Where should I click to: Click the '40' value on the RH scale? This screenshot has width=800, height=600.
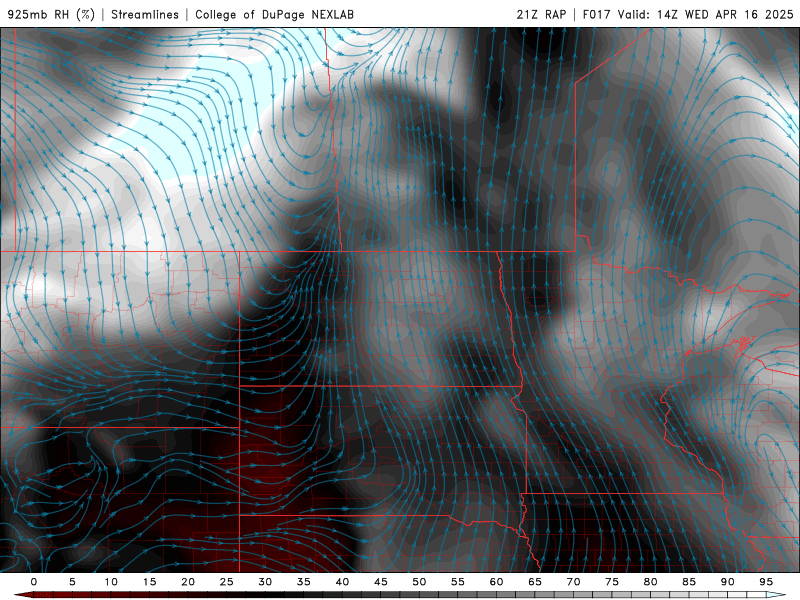point(342,582)
